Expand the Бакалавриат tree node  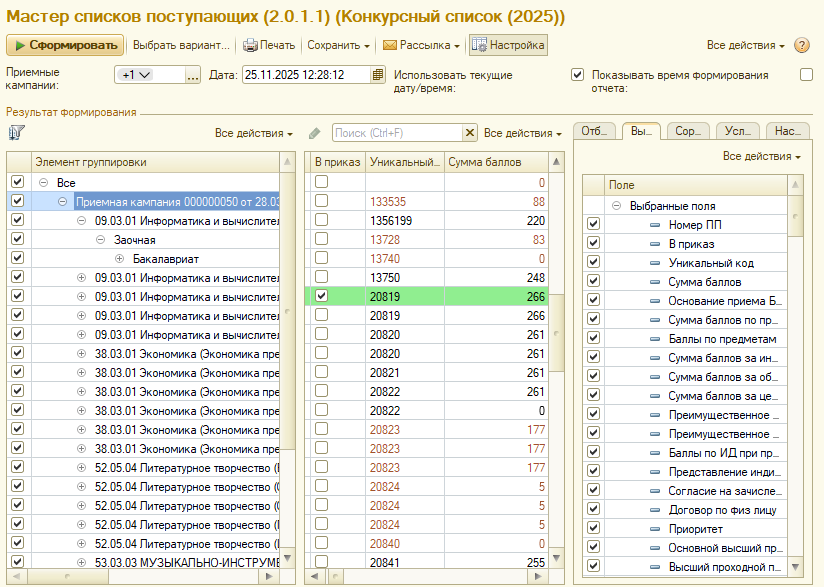point(119,258)
